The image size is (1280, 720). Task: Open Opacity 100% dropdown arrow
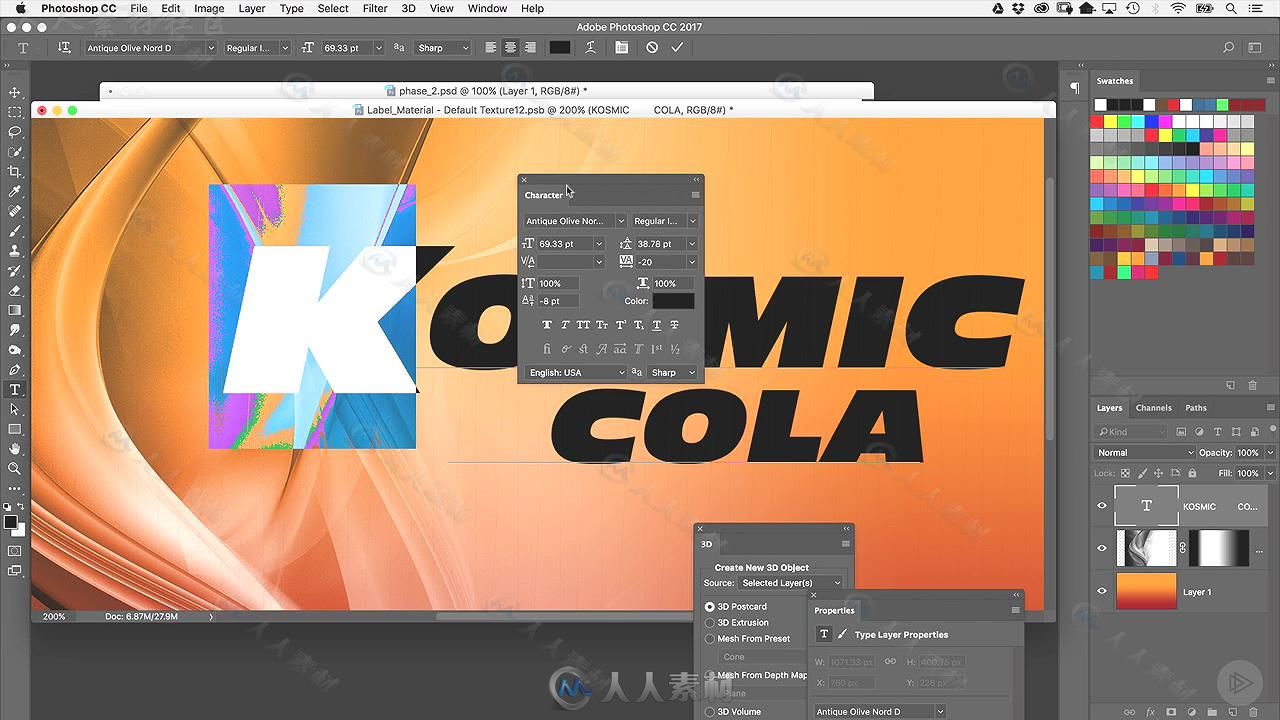(x=1270, y=453)
